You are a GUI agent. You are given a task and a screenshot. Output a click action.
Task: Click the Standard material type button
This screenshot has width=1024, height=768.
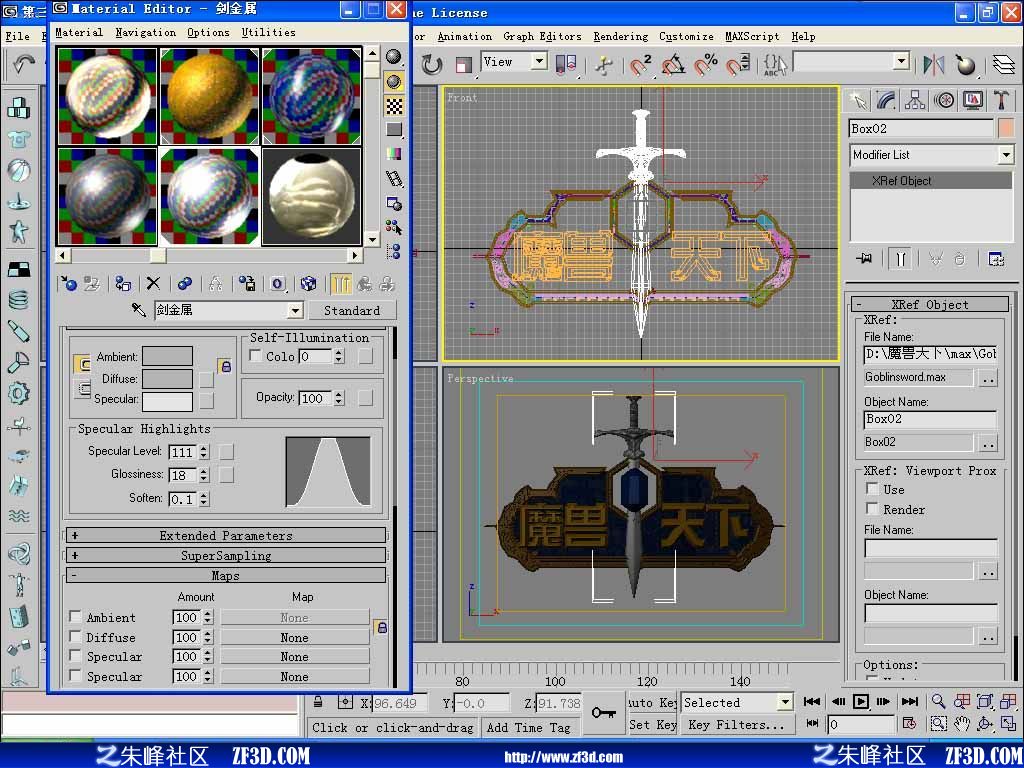pyautogui.click(x=352, y=310)
